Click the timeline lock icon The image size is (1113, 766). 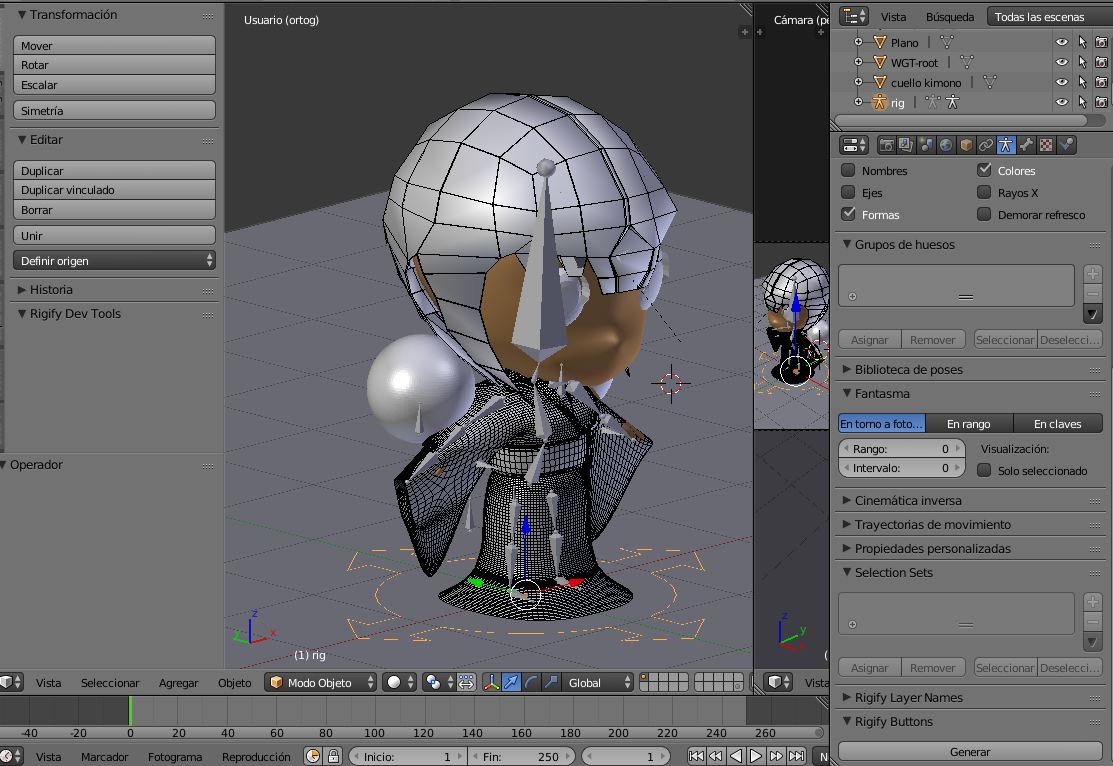click(334, 757)
